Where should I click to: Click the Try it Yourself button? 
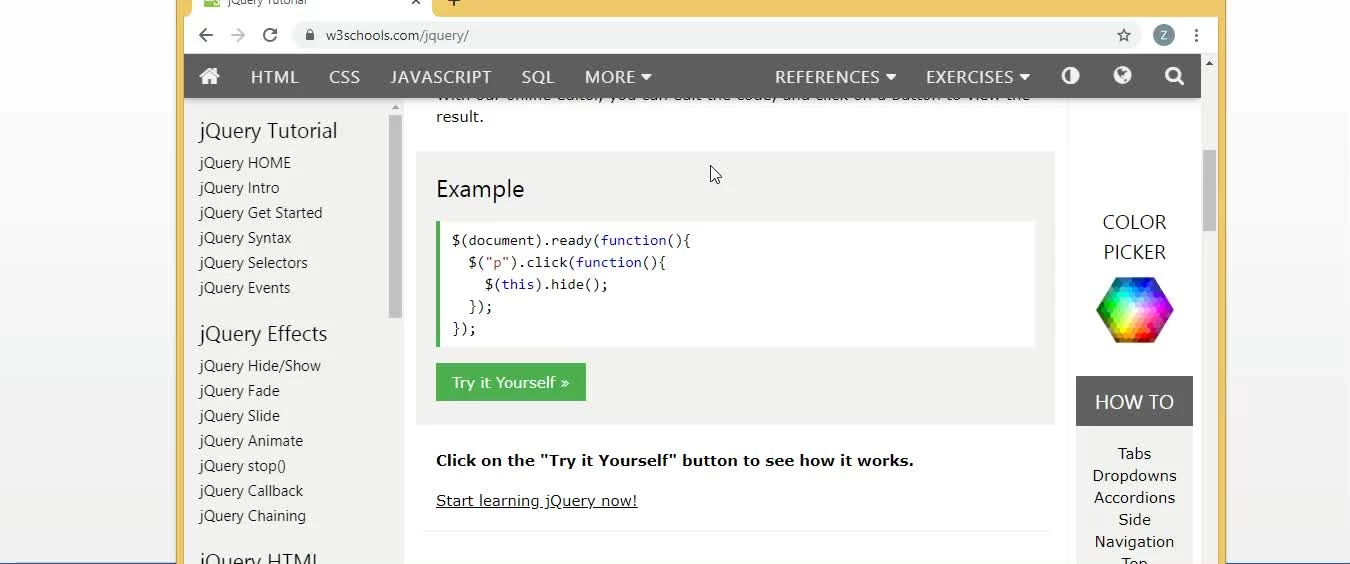511,382
